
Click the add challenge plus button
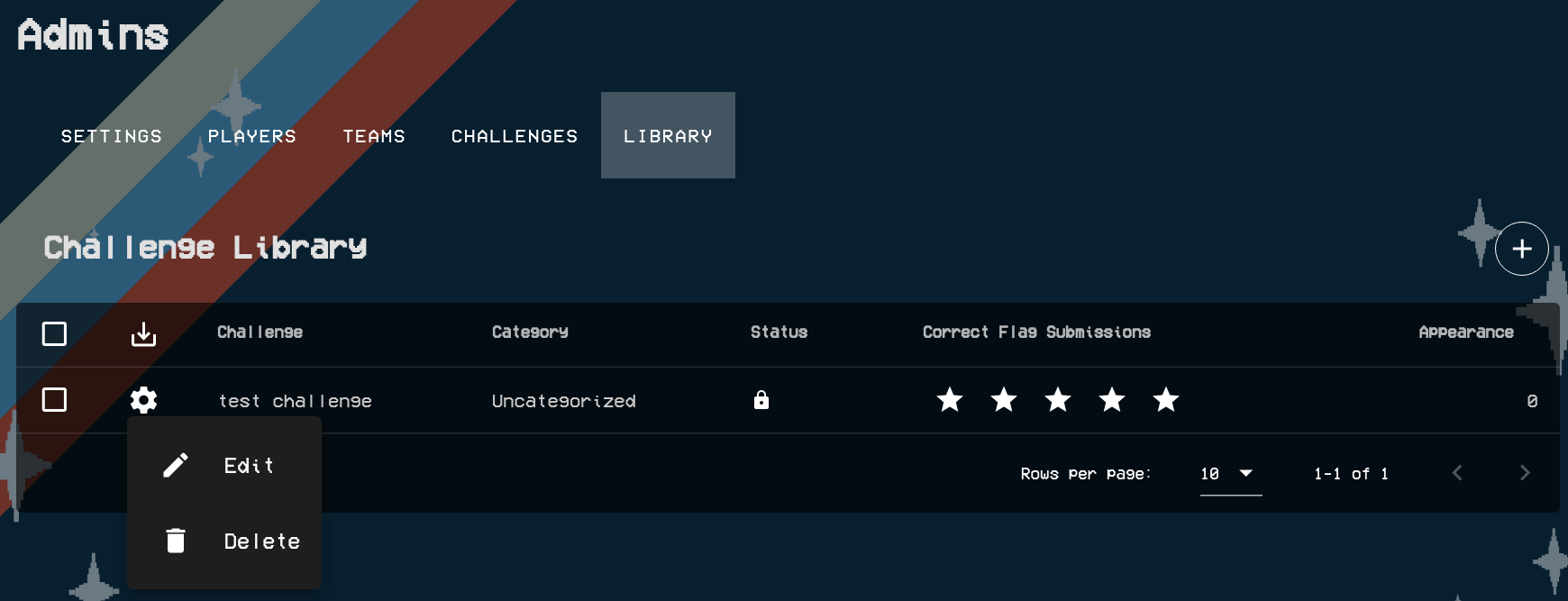point(1521,249)
